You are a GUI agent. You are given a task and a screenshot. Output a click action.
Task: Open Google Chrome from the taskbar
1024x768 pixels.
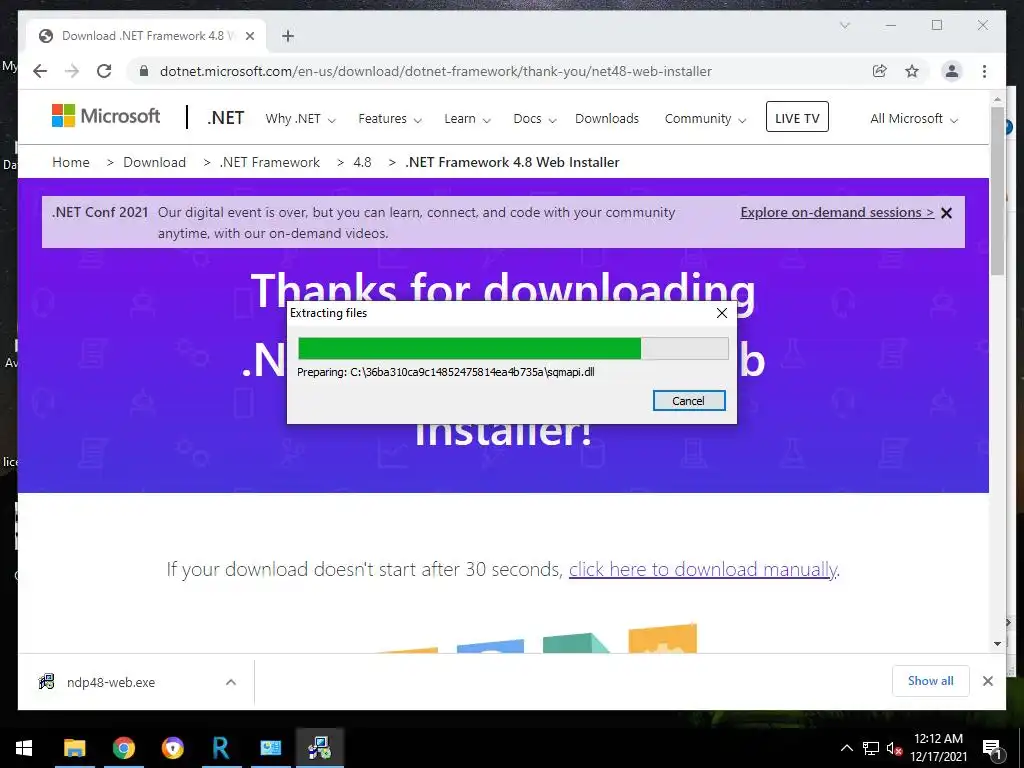click(x=123, y=748)
